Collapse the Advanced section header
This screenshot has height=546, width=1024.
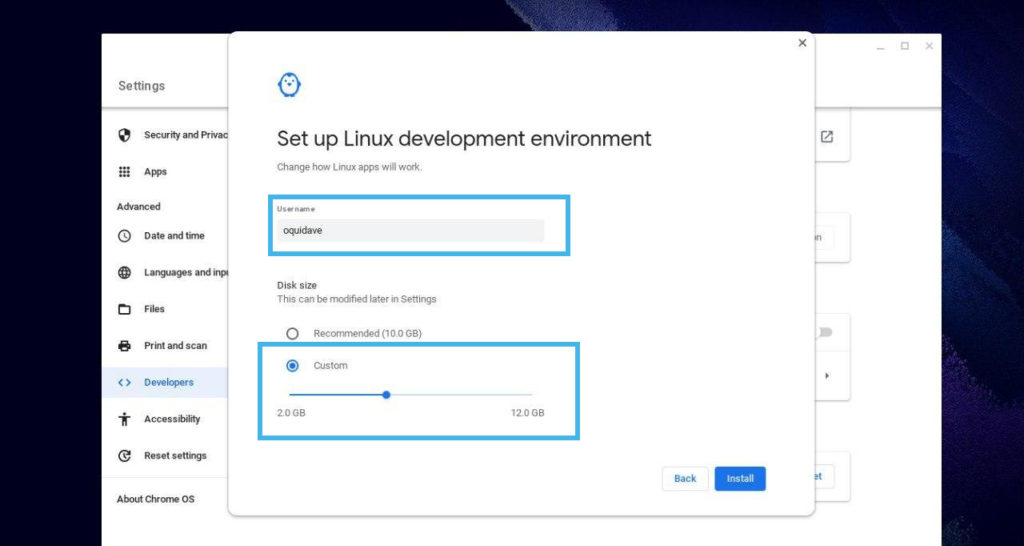click(x=138, y=206)
